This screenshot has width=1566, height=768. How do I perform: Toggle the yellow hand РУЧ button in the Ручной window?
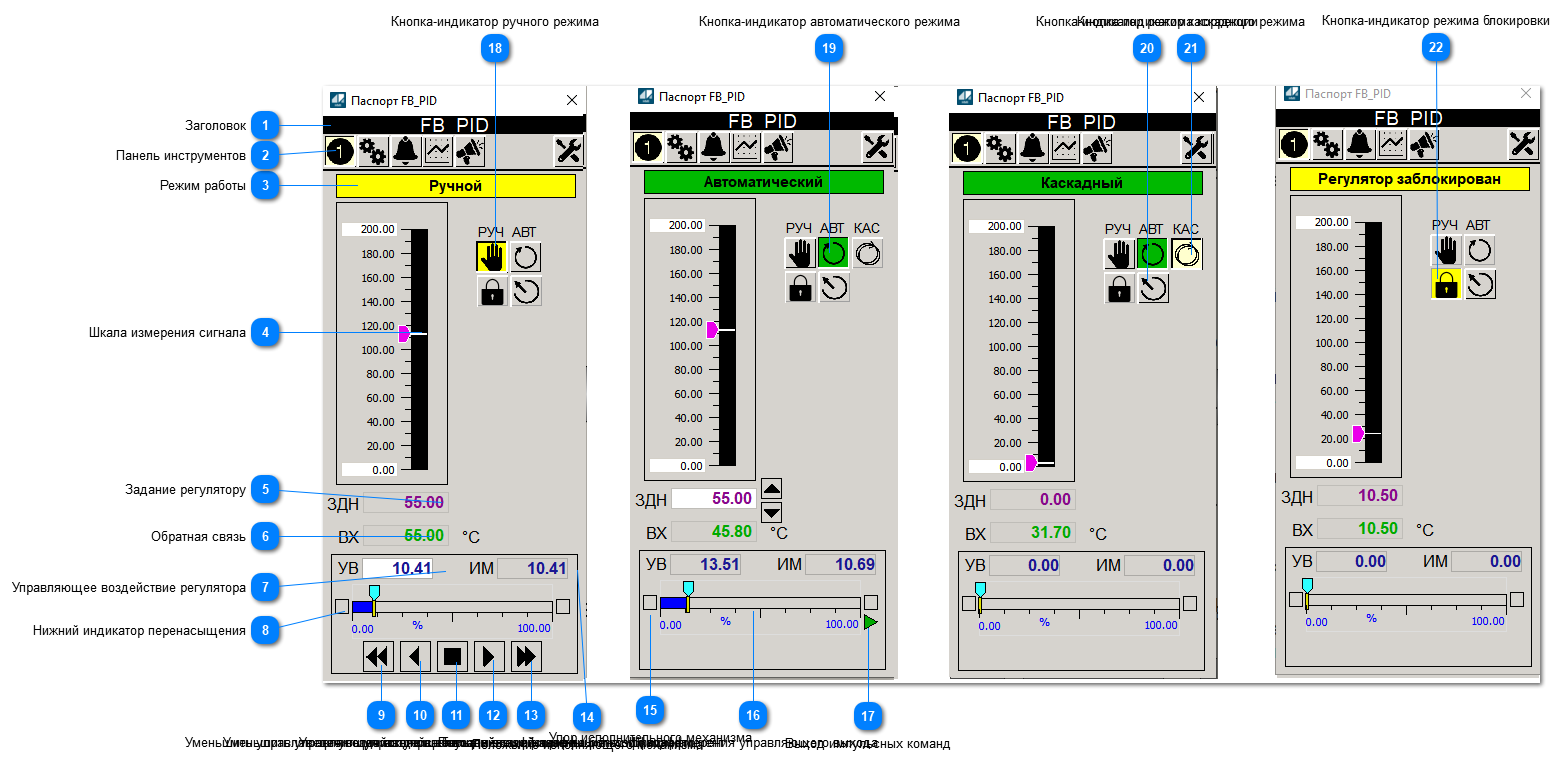click(x=492, y=257)
